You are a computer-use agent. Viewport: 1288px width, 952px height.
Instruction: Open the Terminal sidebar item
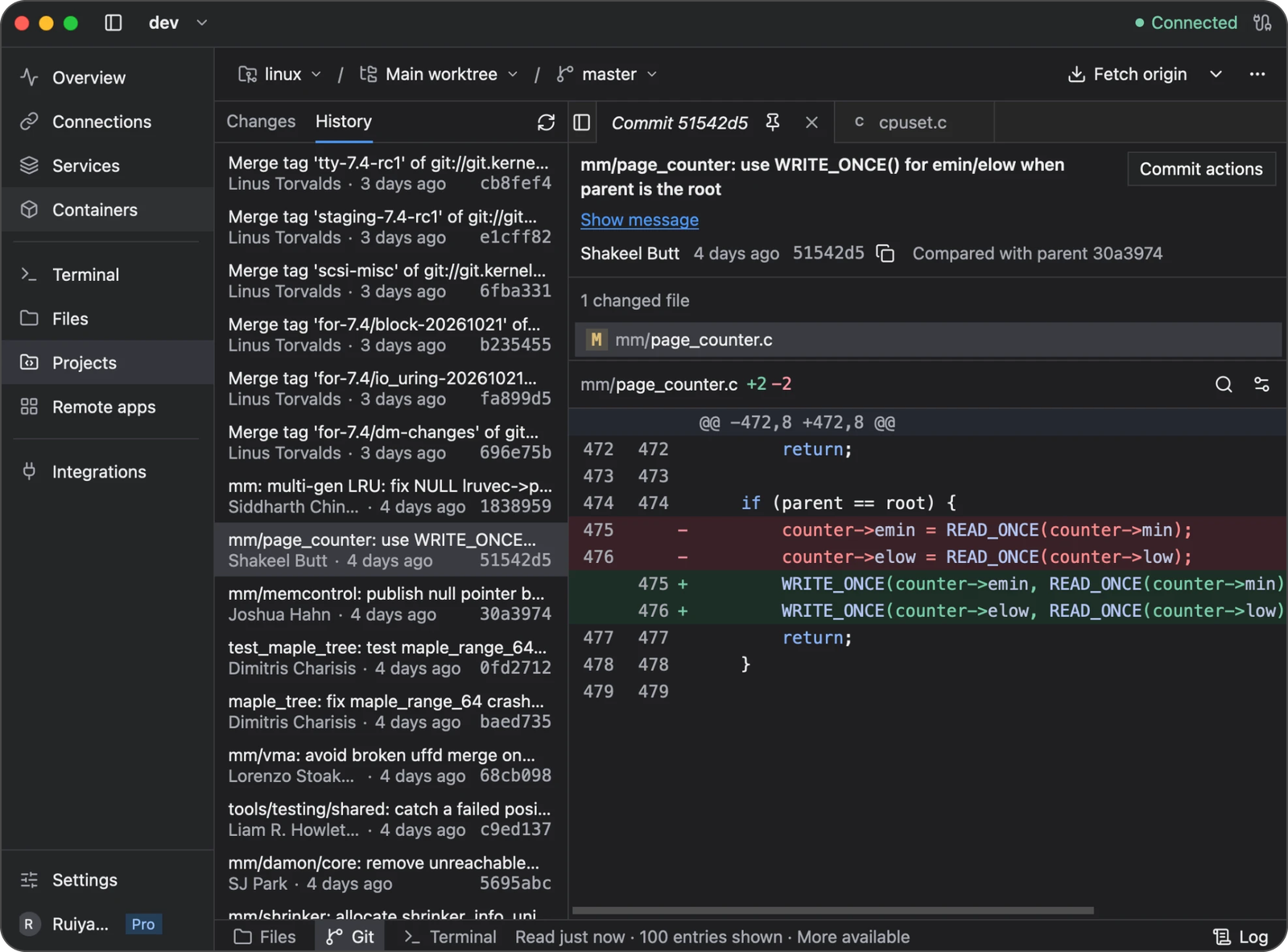108,275
